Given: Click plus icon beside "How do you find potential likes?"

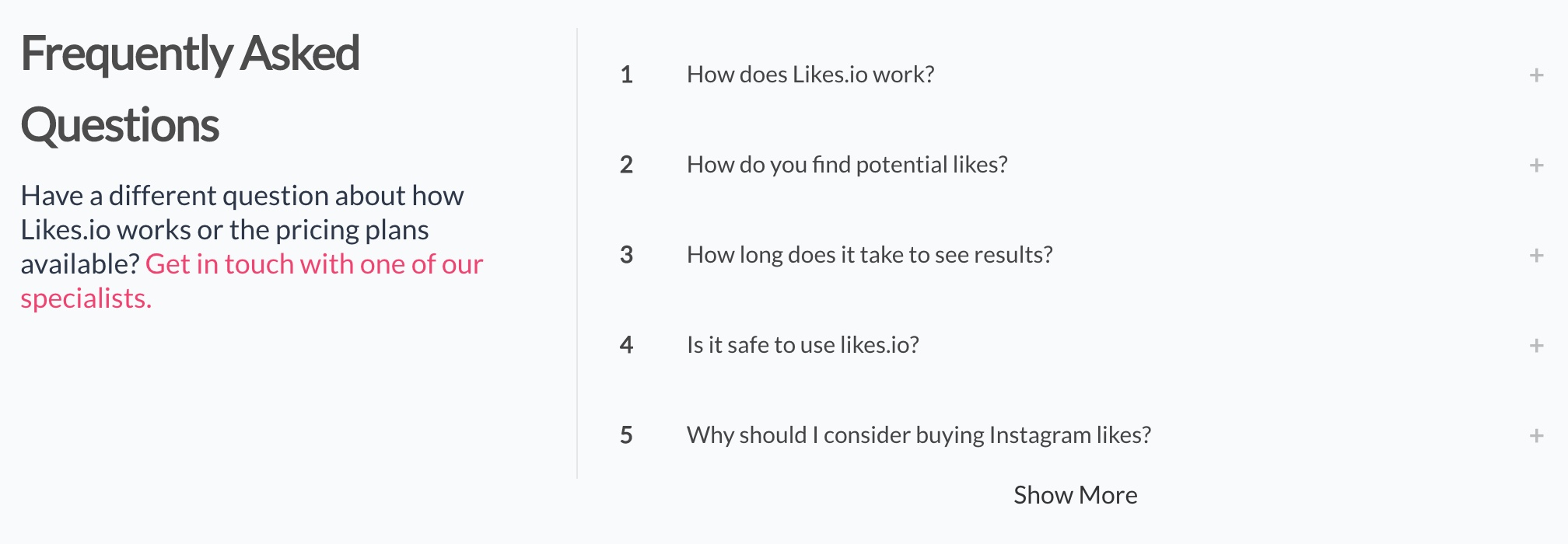Looking at the screenshot, I should tap(1536, 166).
